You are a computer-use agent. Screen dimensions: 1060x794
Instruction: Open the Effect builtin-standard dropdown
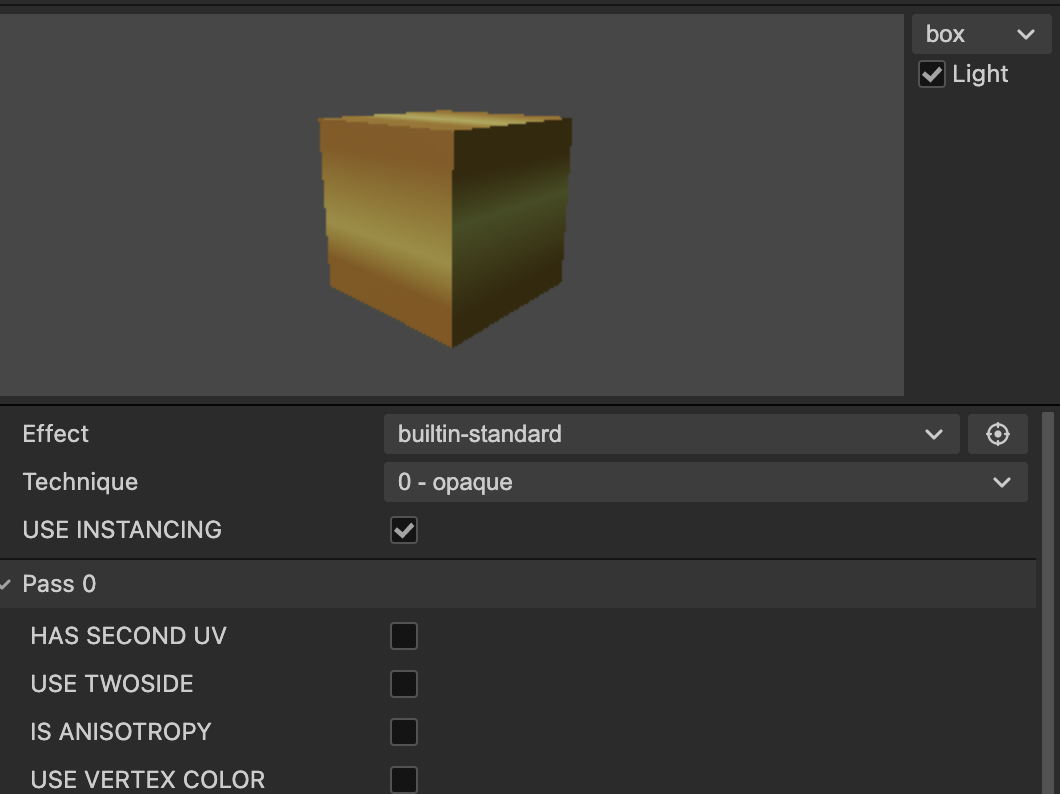[x=671, y=434]
